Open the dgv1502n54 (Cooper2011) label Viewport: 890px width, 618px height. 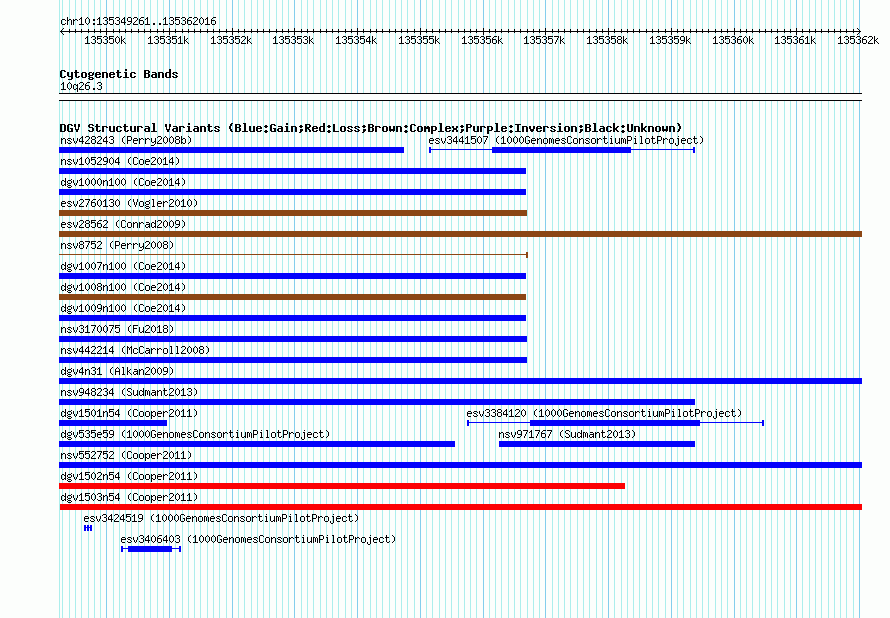pos(129,476)
